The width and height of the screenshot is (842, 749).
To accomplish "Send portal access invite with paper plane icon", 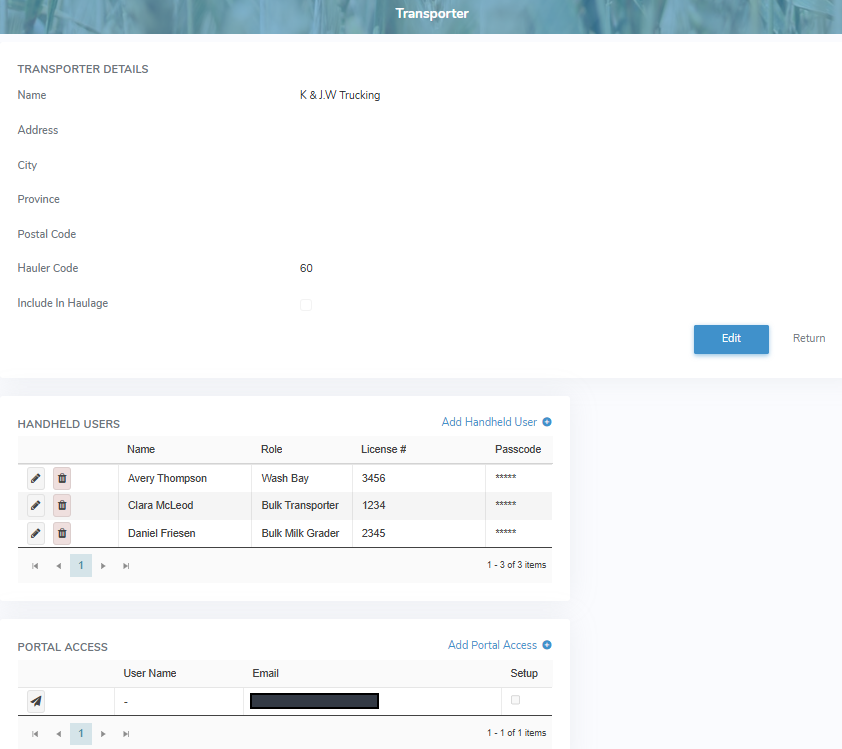I will (36, 701).
